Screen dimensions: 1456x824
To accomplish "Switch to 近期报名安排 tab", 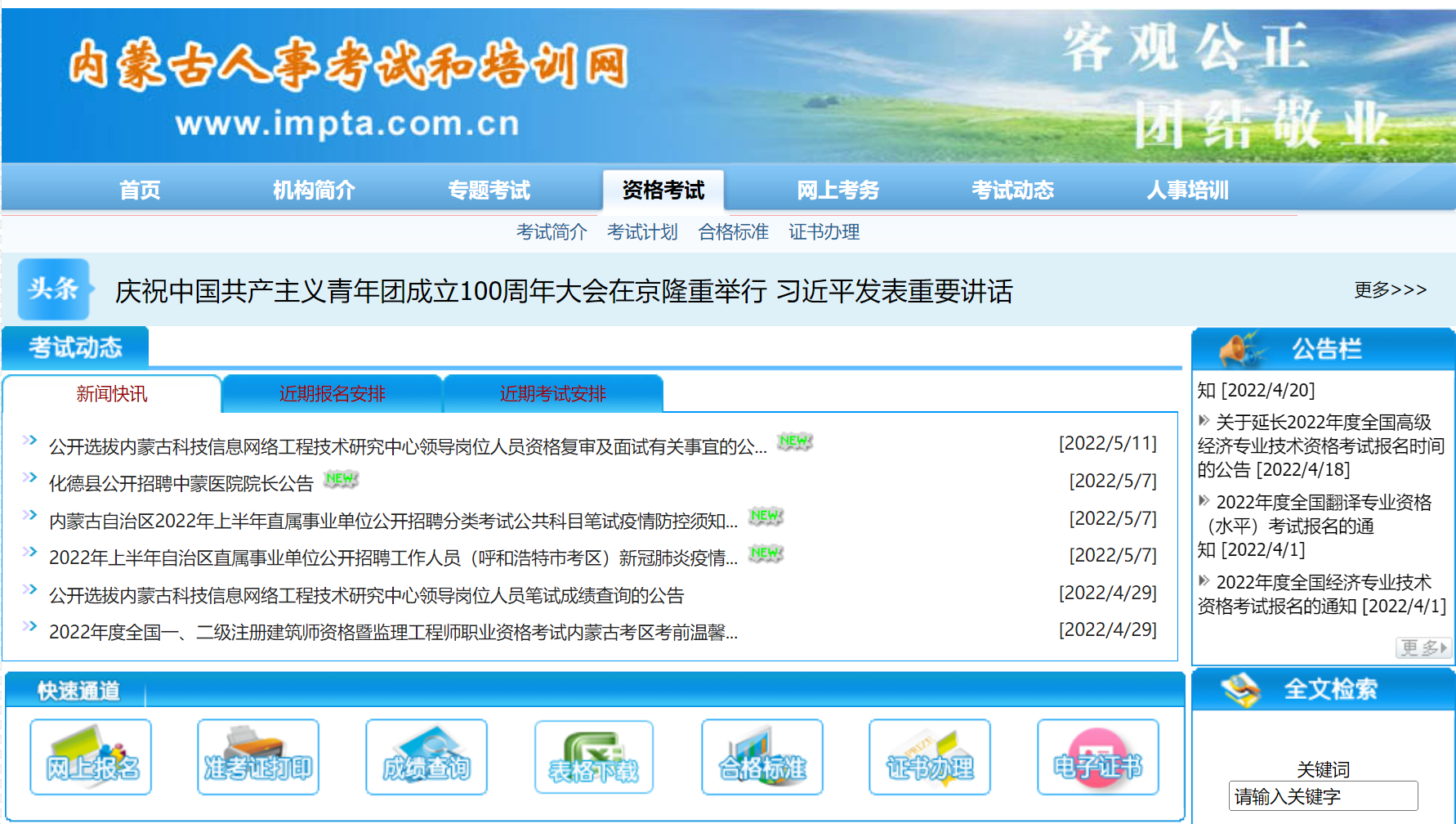I will [332, 394].
